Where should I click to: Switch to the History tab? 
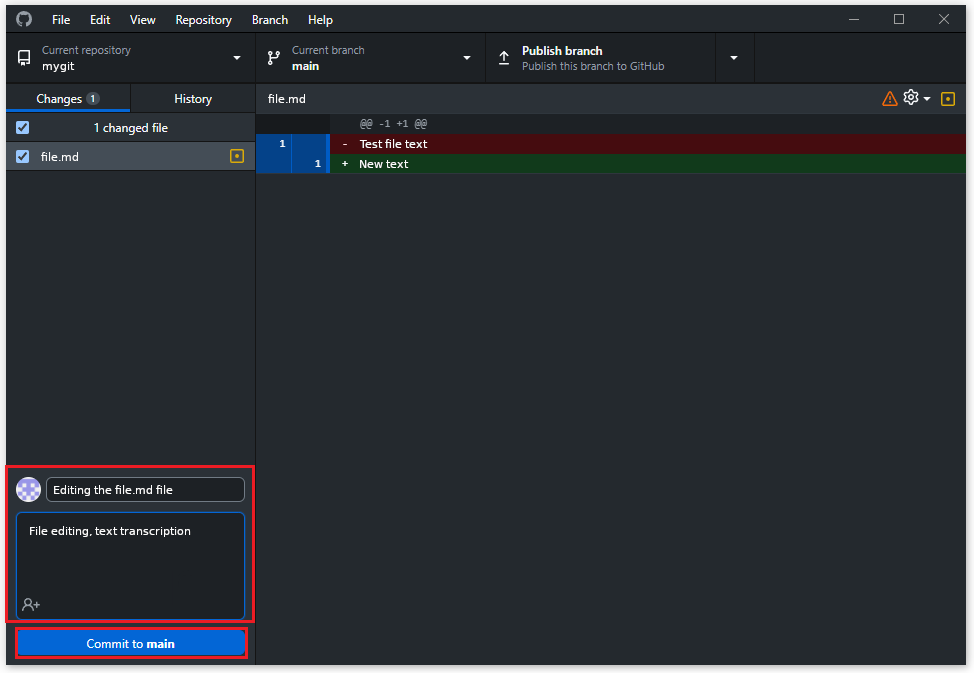(x=193, y=99)
